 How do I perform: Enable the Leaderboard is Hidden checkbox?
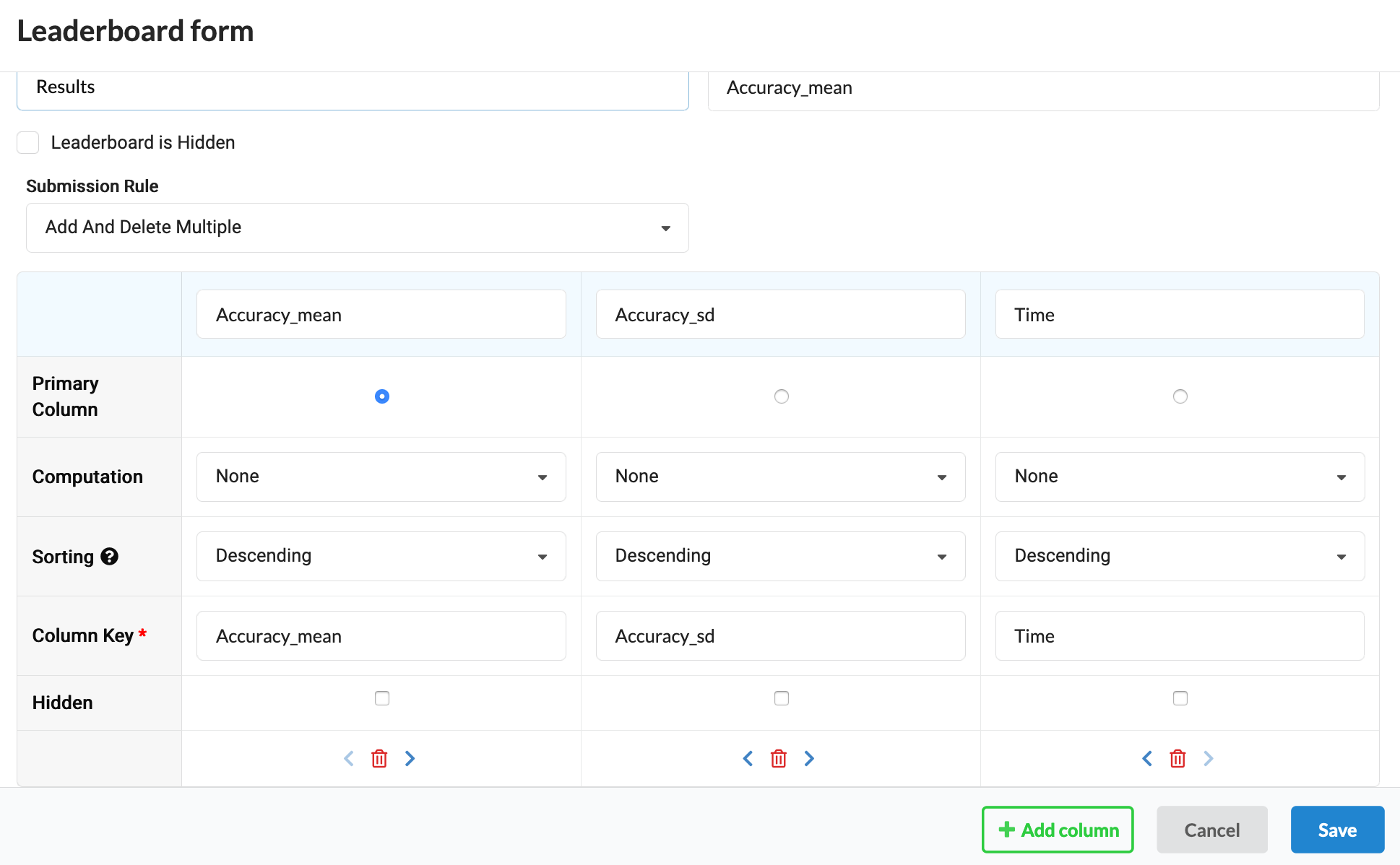[x=27, y=142]
